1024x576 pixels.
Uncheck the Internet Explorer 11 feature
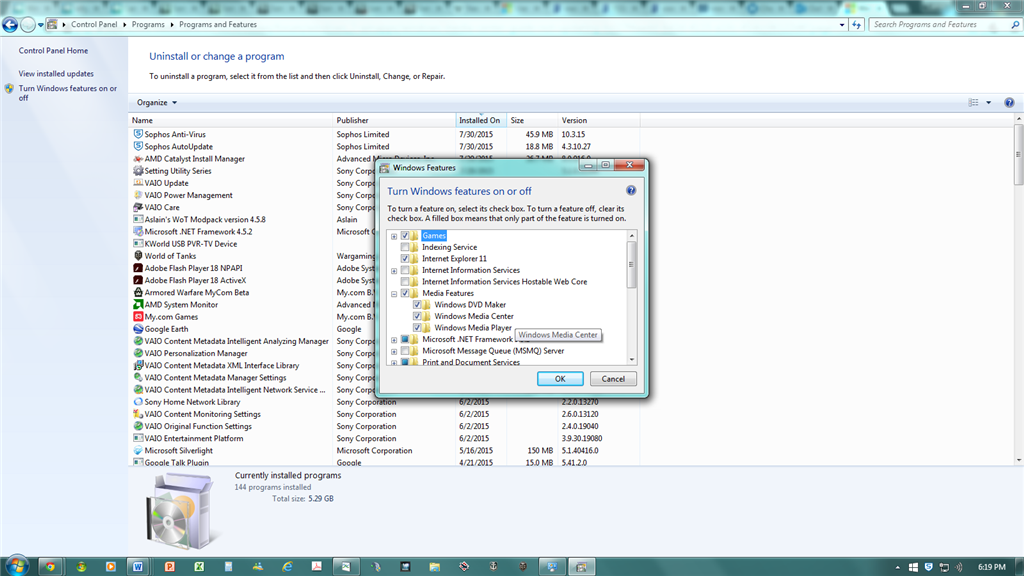coord(405,259)
